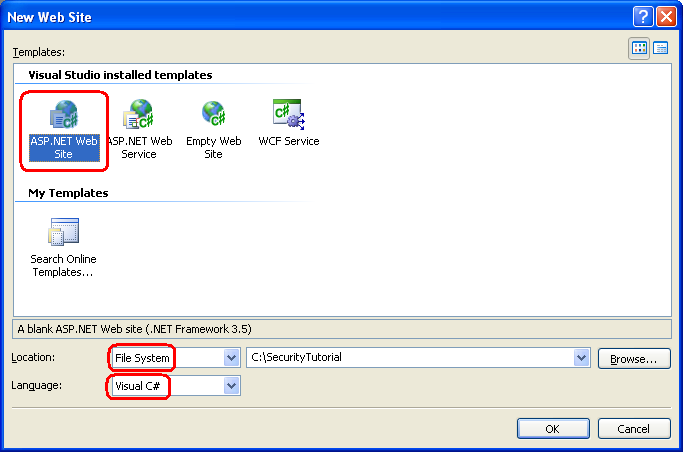Screen dimensions: 683x452
Task: Pick the WCF Service template icon
Action: point(288,114)
